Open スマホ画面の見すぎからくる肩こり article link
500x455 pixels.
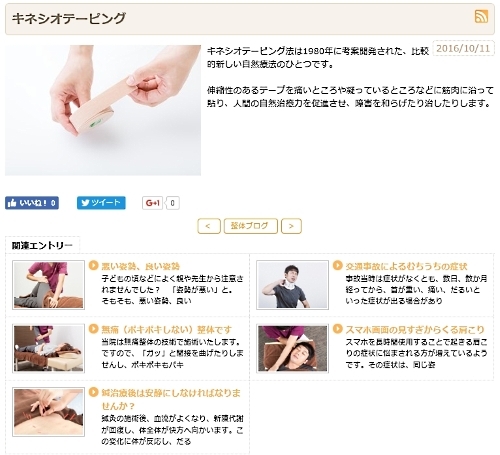coord(415,330)
